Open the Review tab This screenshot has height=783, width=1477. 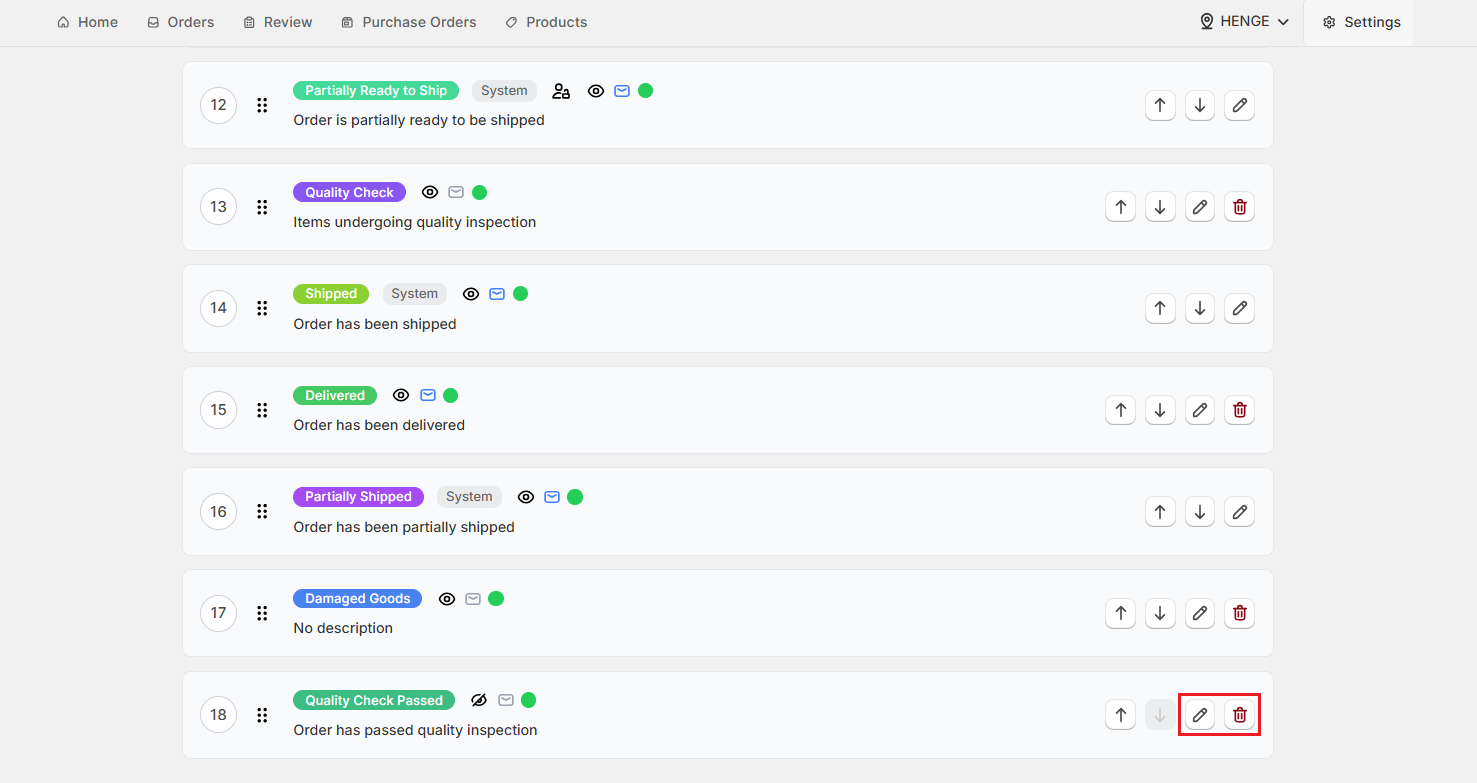(278, 22)
